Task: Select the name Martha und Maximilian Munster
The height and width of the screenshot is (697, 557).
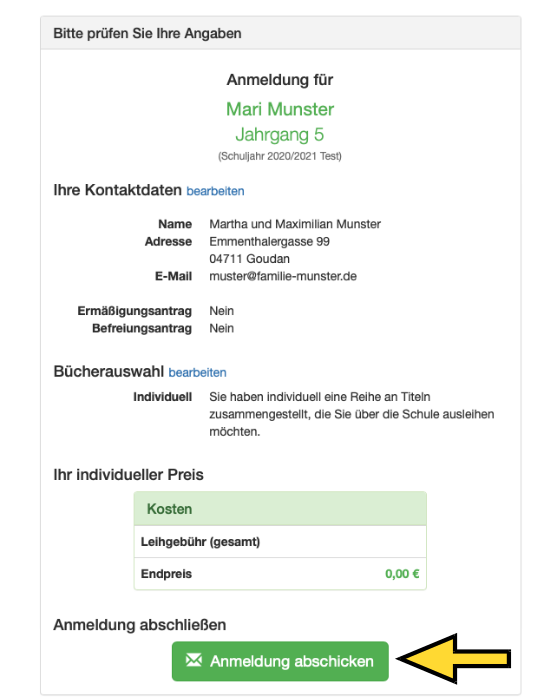Action: [x=295, y=224]
